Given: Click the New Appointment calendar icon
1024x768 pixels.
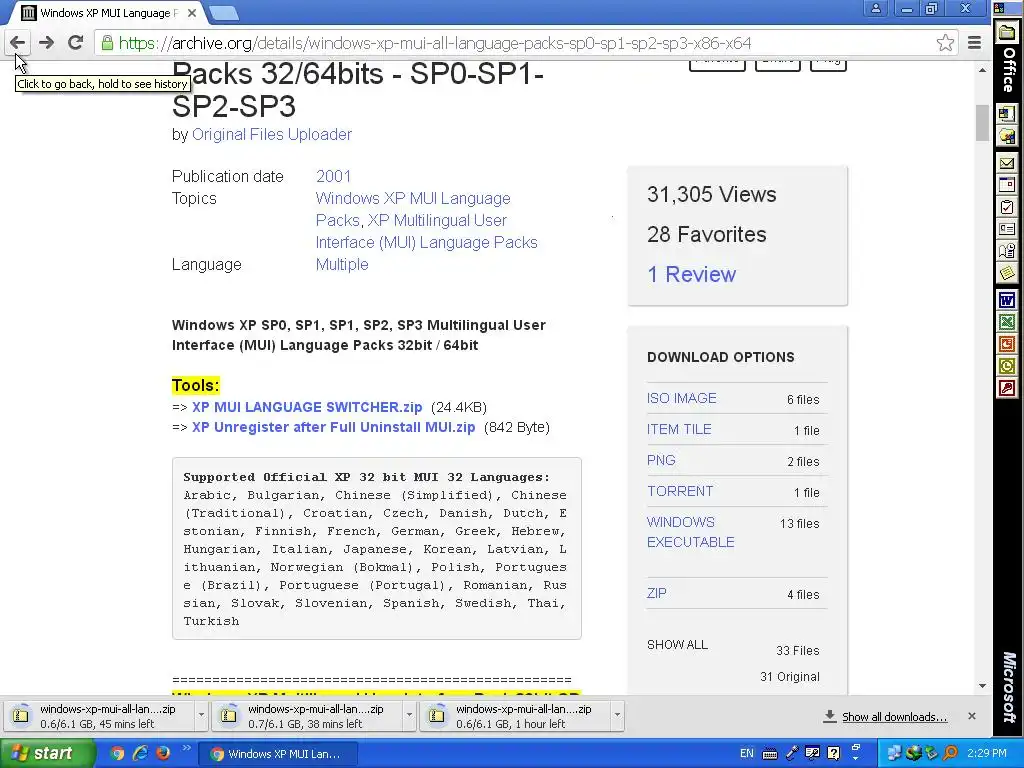Looking at the screenshot, I should click(x=1007, y=185).
